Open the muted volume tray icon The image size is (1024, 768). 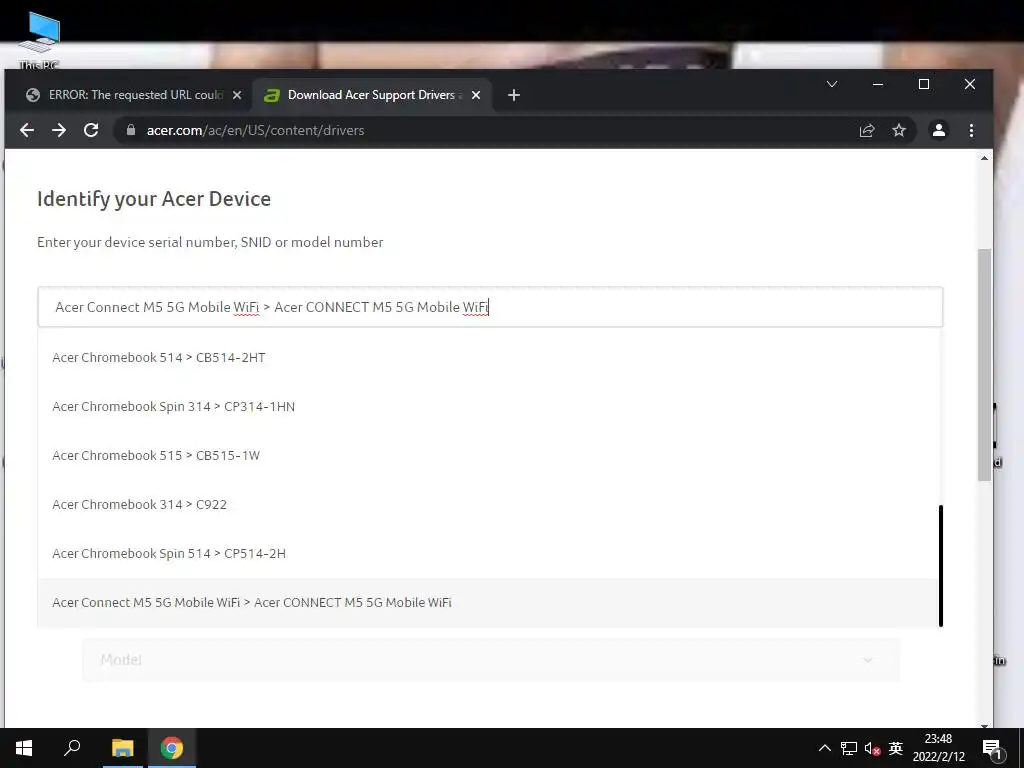(x=872, y=748)
